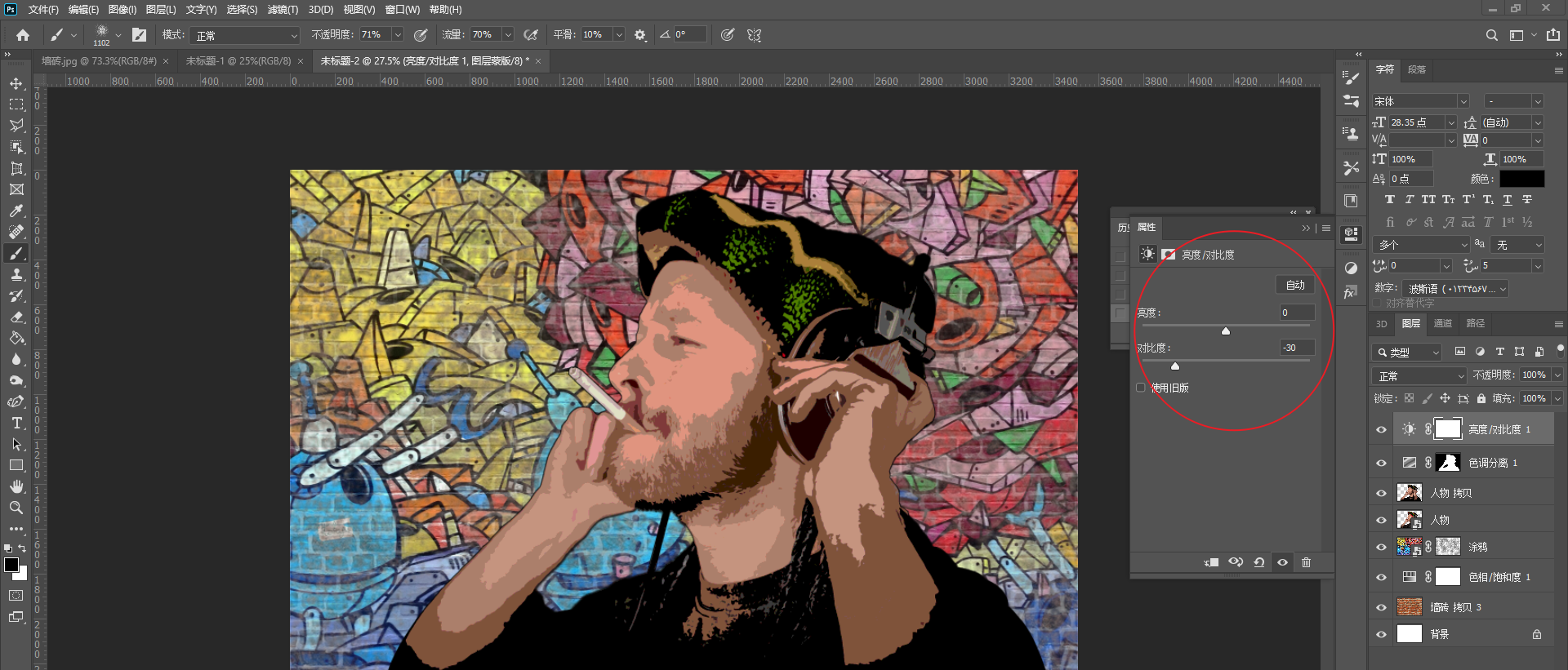
Task: Delete the adjustment layer with trash icon
Action: [x=1306, y=562]
